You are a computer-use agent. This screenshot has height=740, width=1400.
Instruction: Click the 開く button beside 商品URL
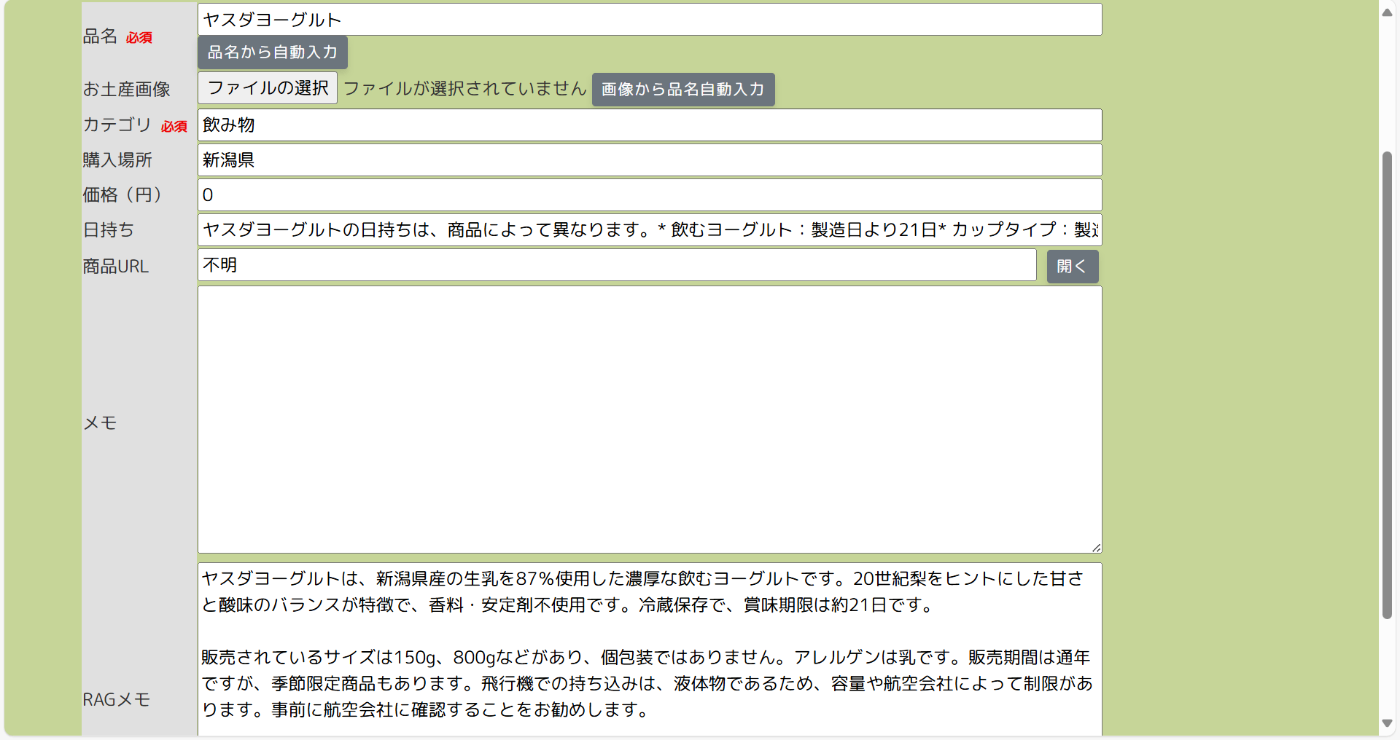click(x=1072, y=267)
